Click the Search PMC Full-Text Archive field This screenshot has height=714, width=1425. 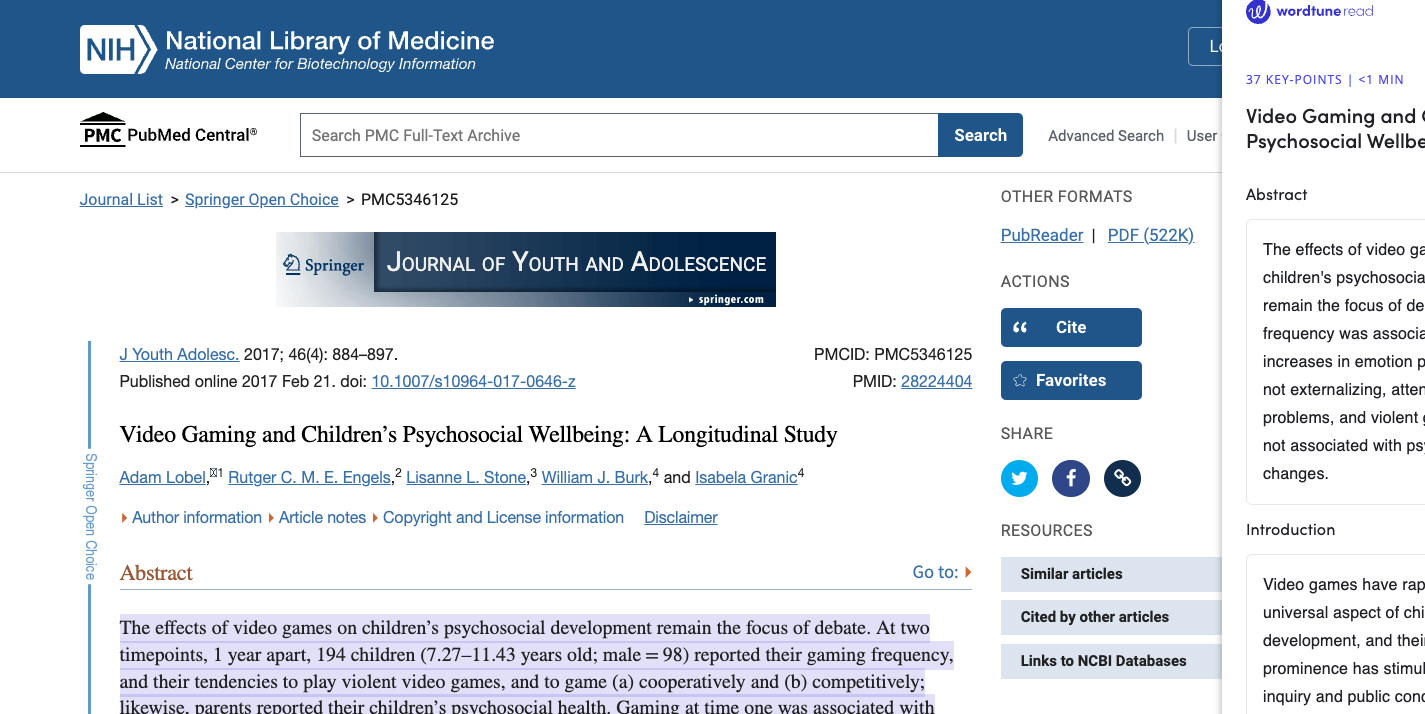pyautogui.click(x=619, y=135)
